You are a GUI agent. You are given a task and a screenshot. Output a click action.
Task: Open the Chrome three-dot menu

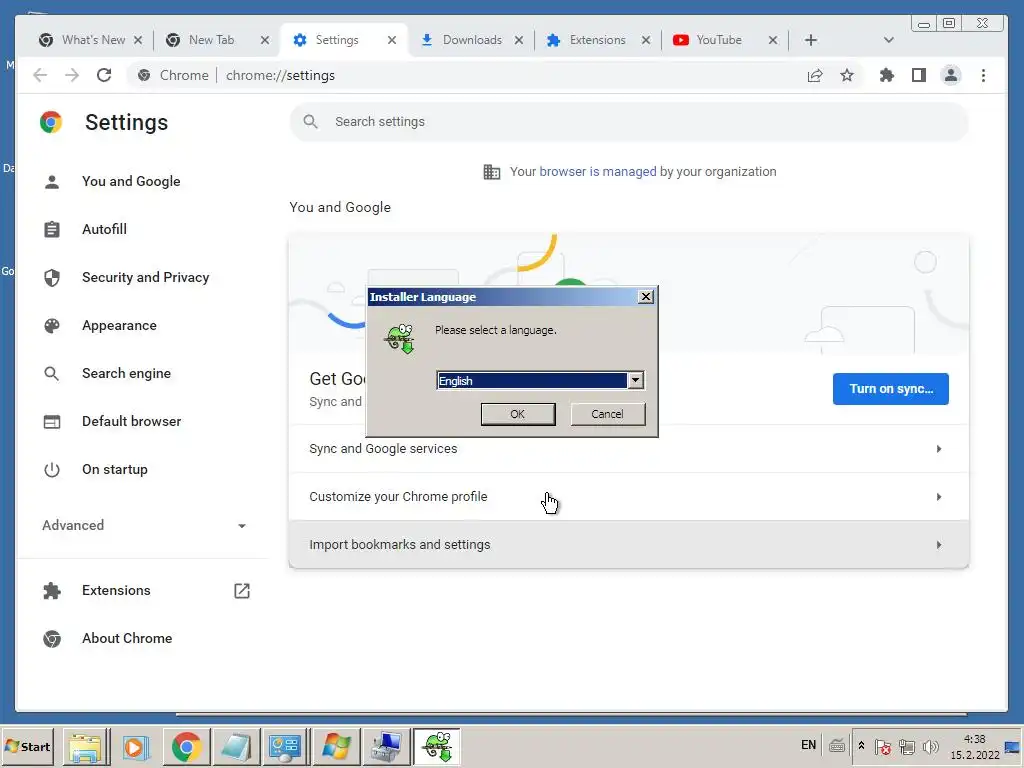pos(983,76)
